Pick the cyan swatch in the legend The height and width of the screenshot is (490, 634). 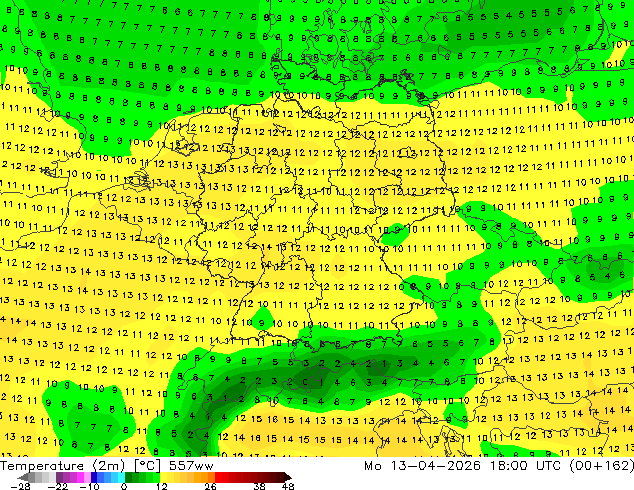(x=121, y=477)
